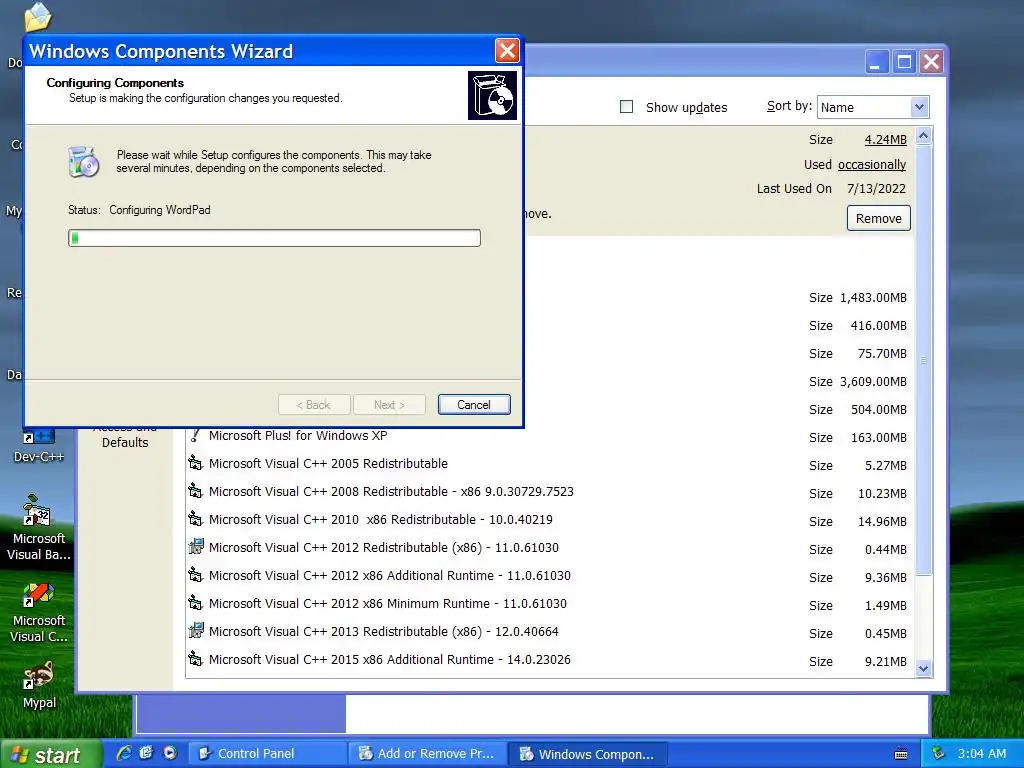Select 3,609.00MB size entry row
1024x768 pixels.
pos(551,381)
